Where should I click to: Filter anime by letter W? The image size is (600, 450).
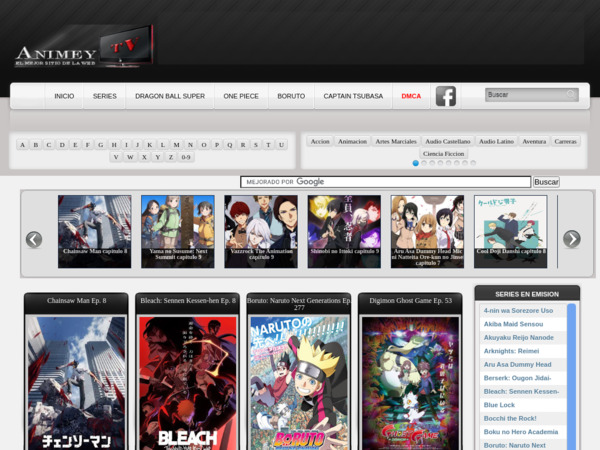tap(130, 157)
